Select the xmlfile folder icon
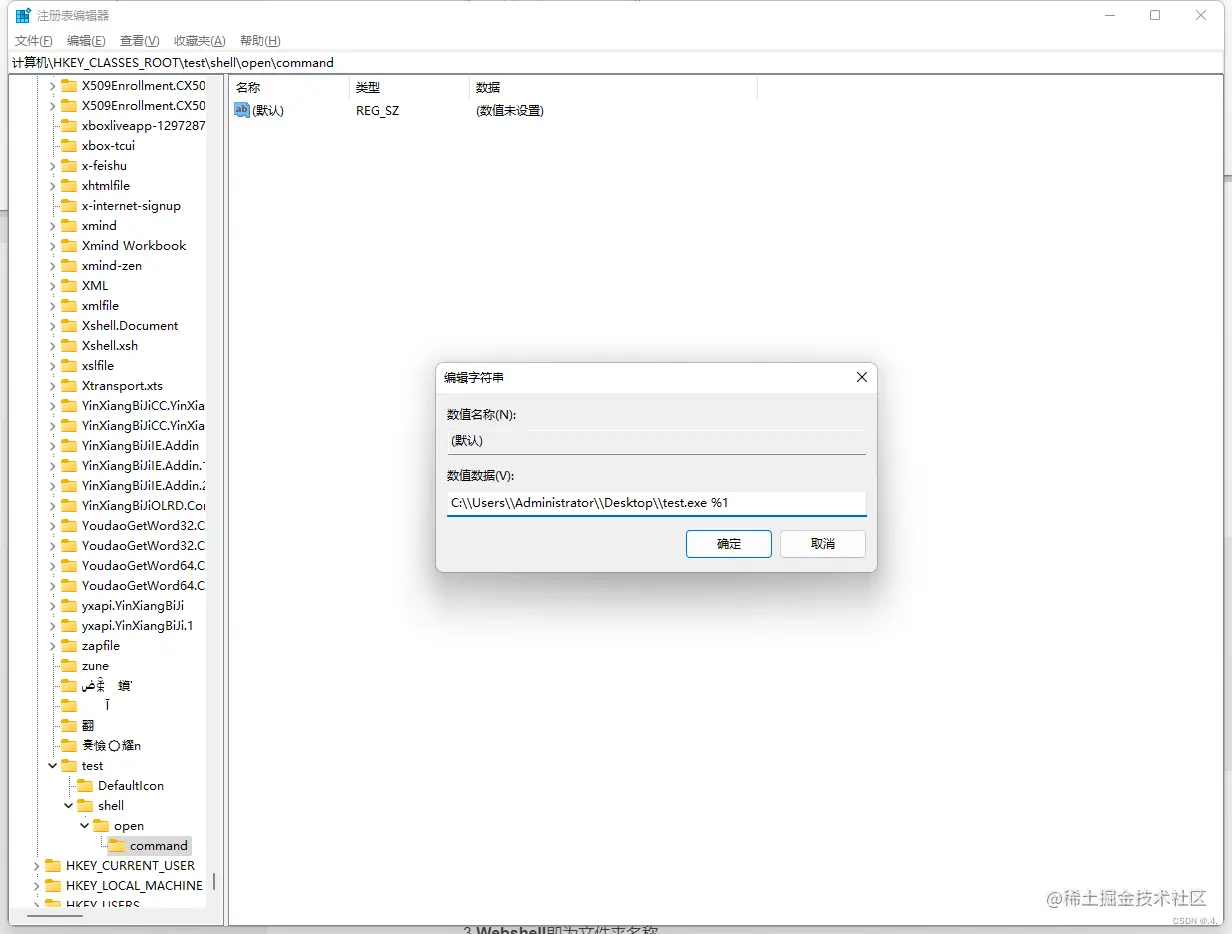 pos(69,306)
